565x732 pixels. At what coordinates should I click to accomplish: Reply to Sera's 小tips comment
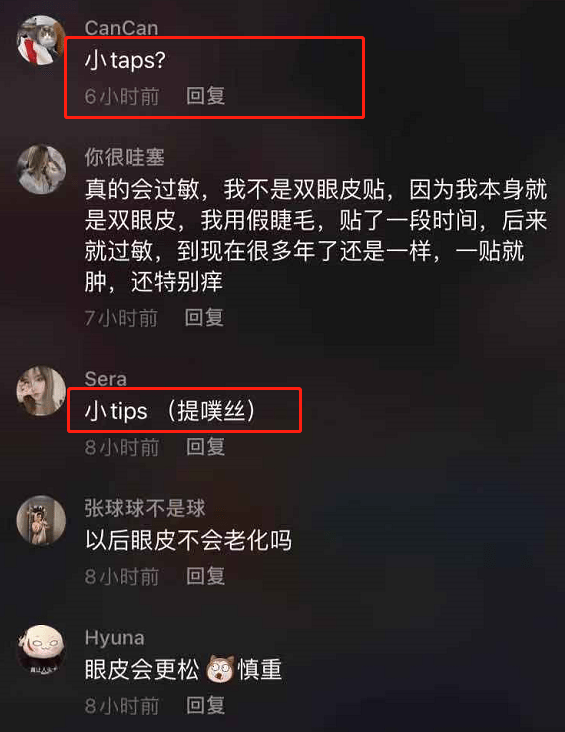[205, 447]
